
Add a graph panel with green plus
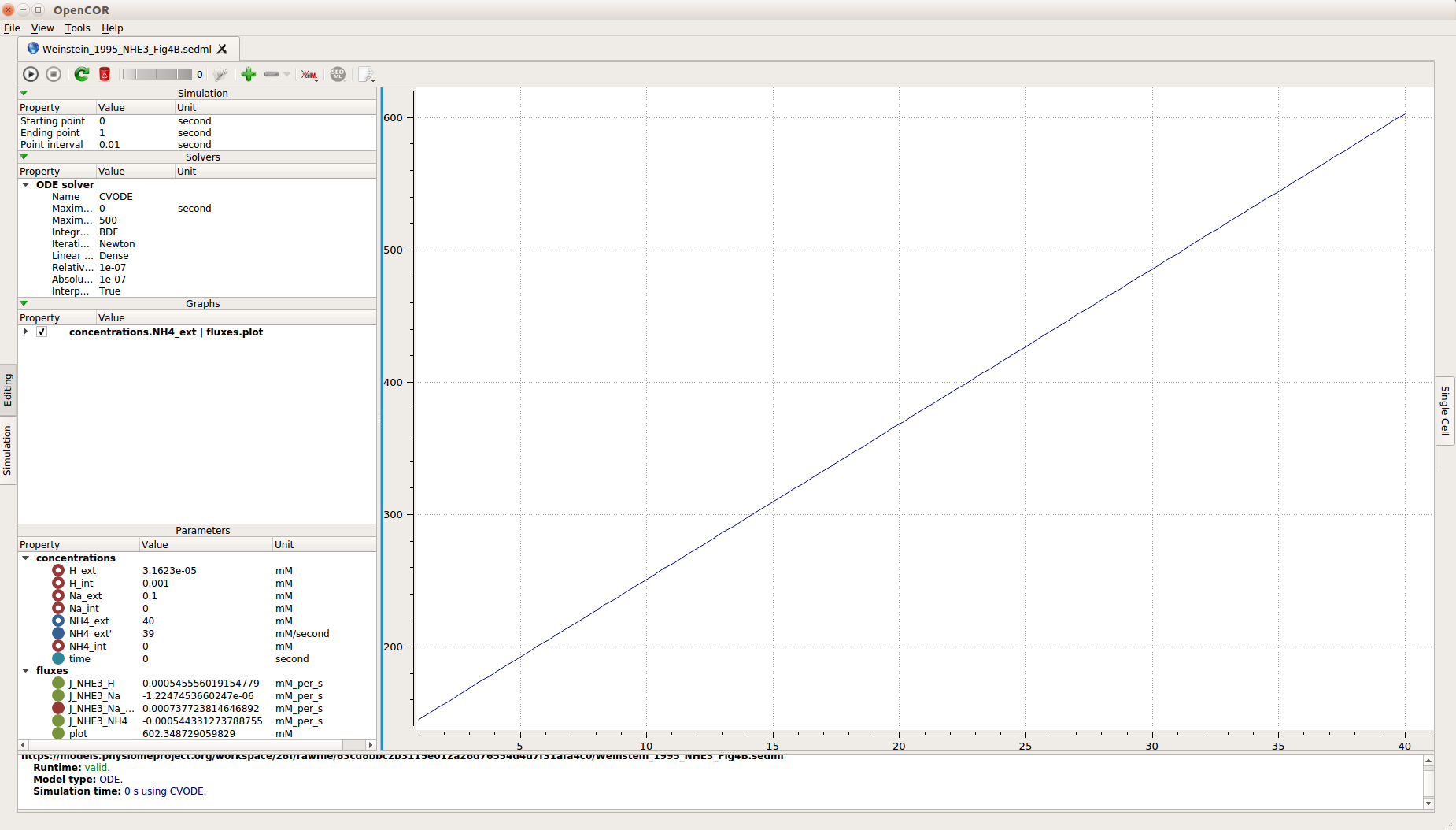249,74
